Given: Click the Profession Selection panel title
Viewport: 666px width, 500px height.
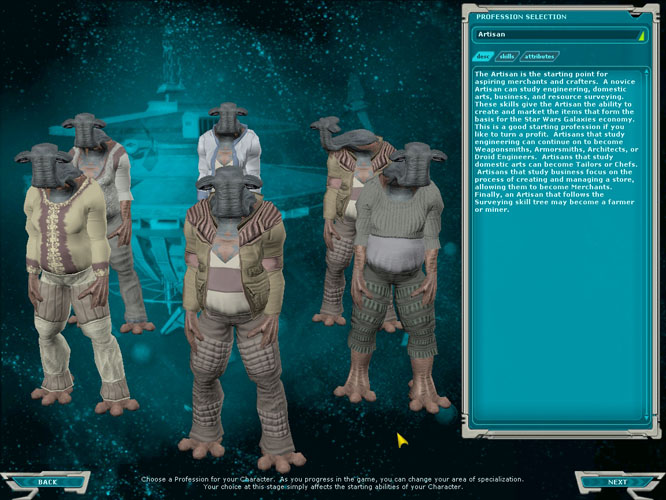Looking at the screenshot, I should (x=521, y=16).
